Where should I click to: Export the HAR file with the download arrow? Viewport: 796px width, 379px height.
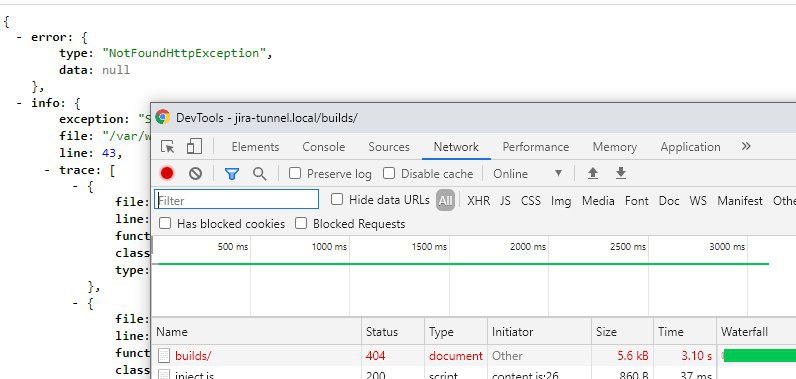coord(620,174)
